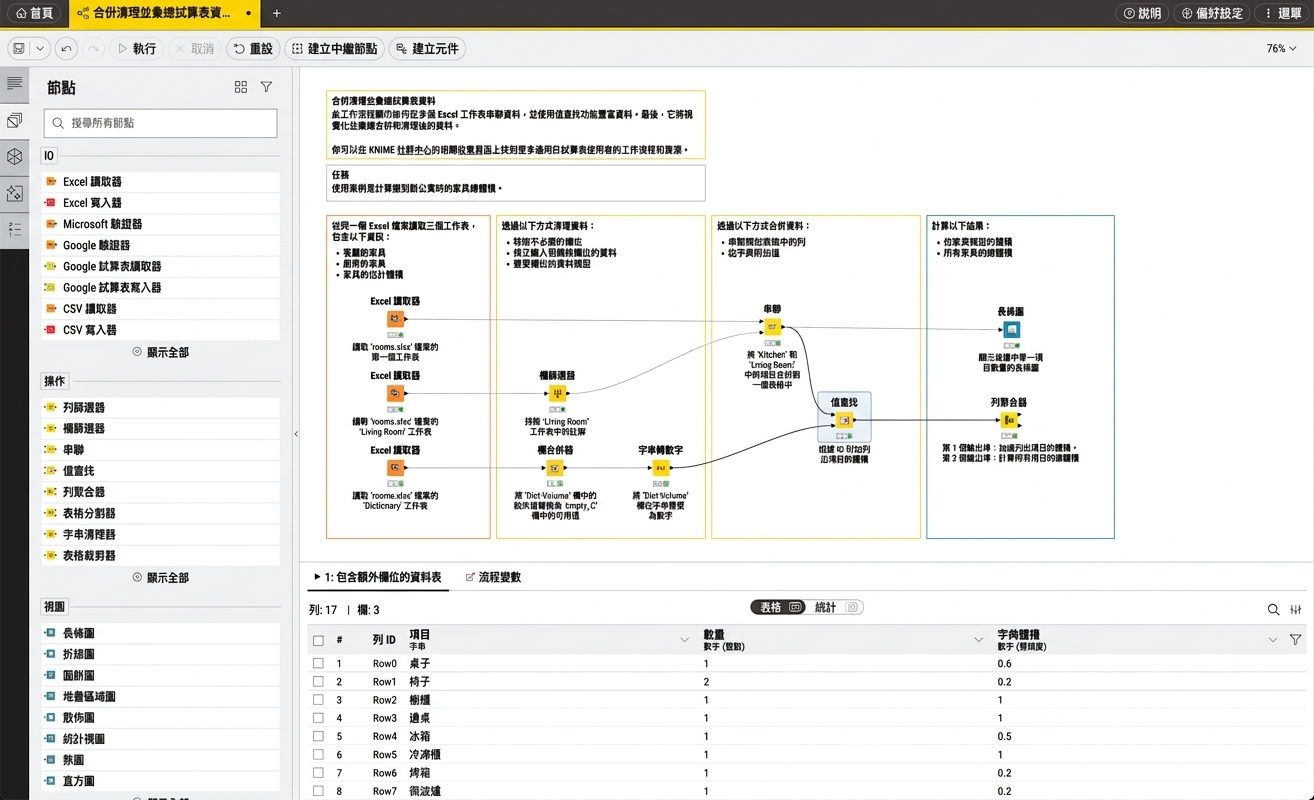Image resolution: width=1314 pixels, height=800 pixels.
Task: Click the redo arrow icon
Action: click(94, 48)
